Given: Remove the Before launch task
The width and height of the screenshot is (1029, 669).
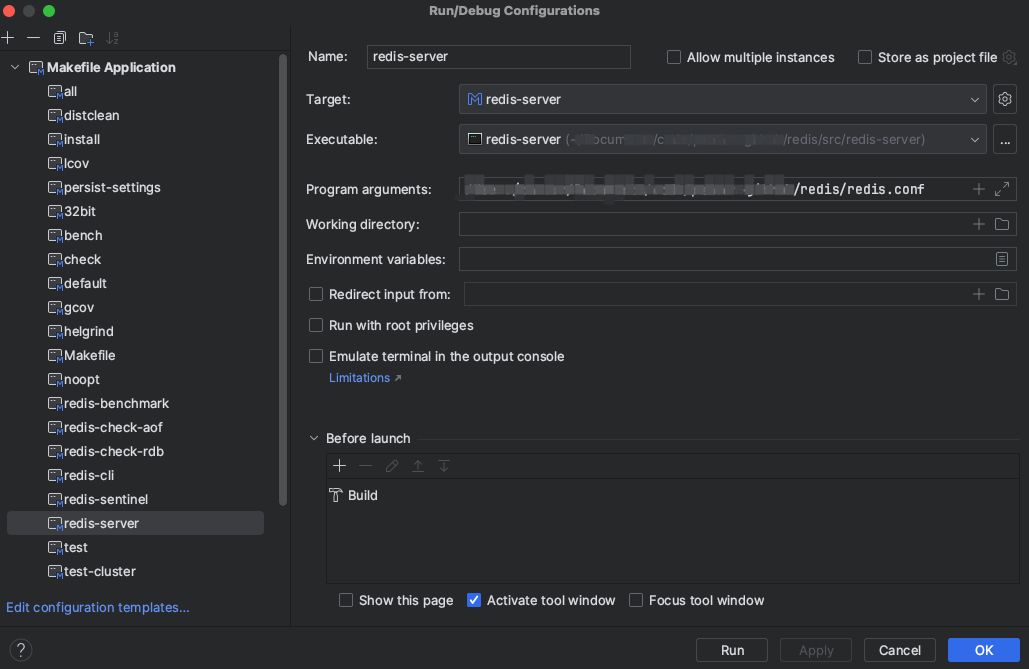Looking at the screenshot, I should pyautogui.click(x=366, y=466).
